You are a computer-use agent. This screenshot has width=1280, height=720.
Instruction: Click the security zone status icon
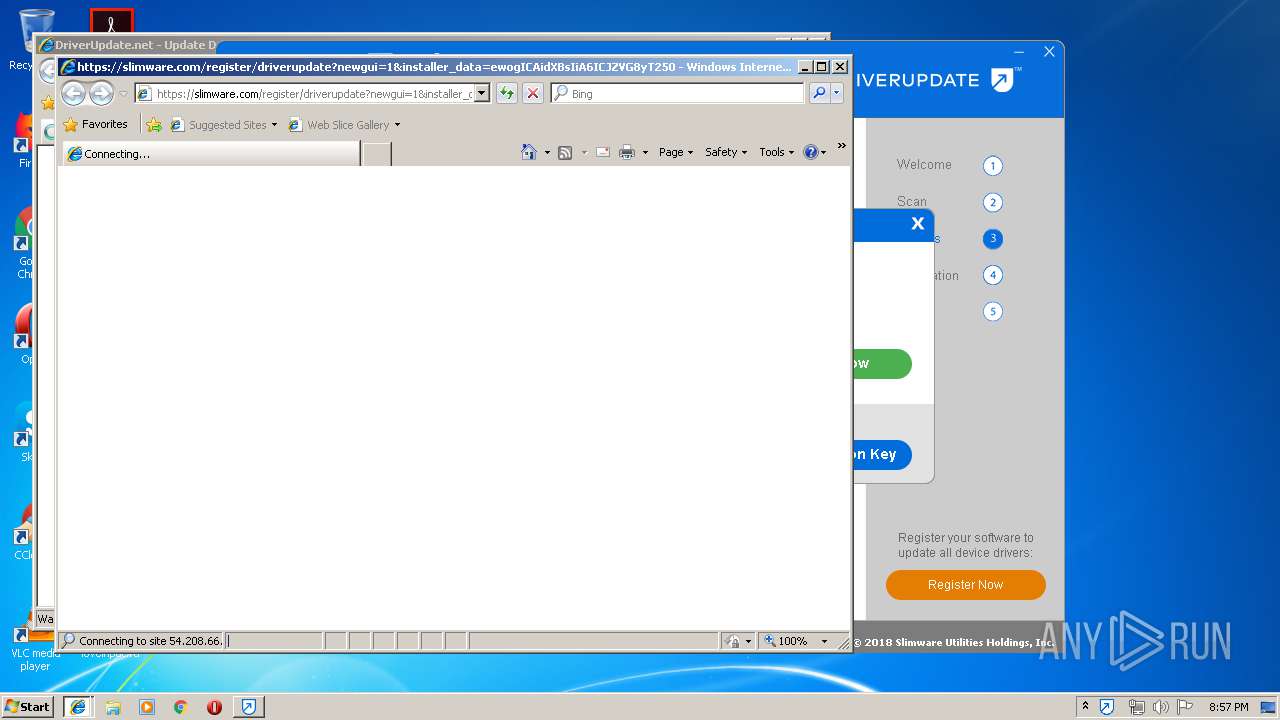tap(733, 641)
